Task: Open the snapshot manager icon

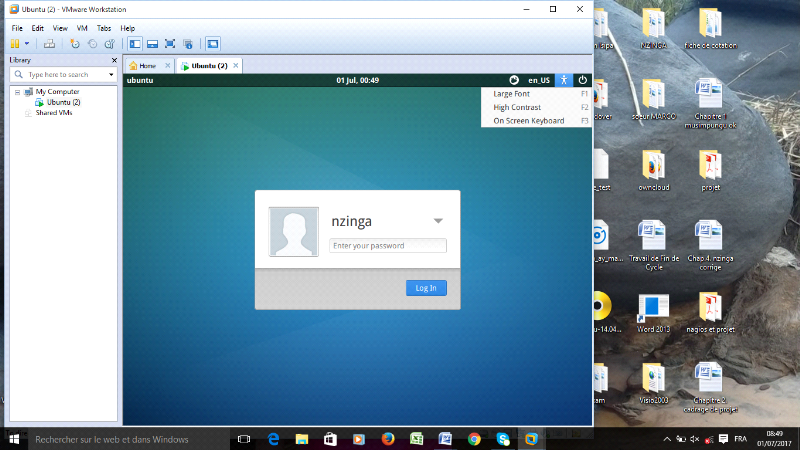Action: pos(110,44)
